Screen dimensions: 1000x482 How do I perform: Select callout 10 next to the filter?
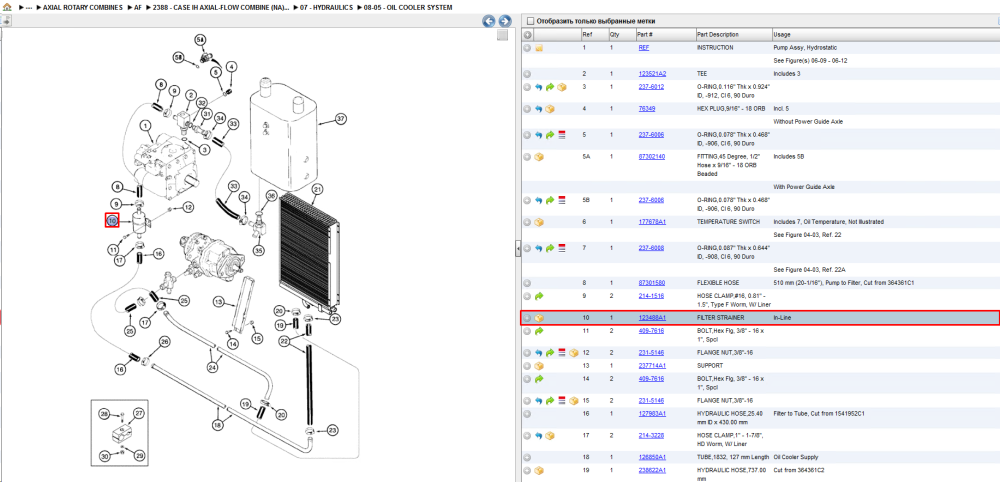coord(112,221)
